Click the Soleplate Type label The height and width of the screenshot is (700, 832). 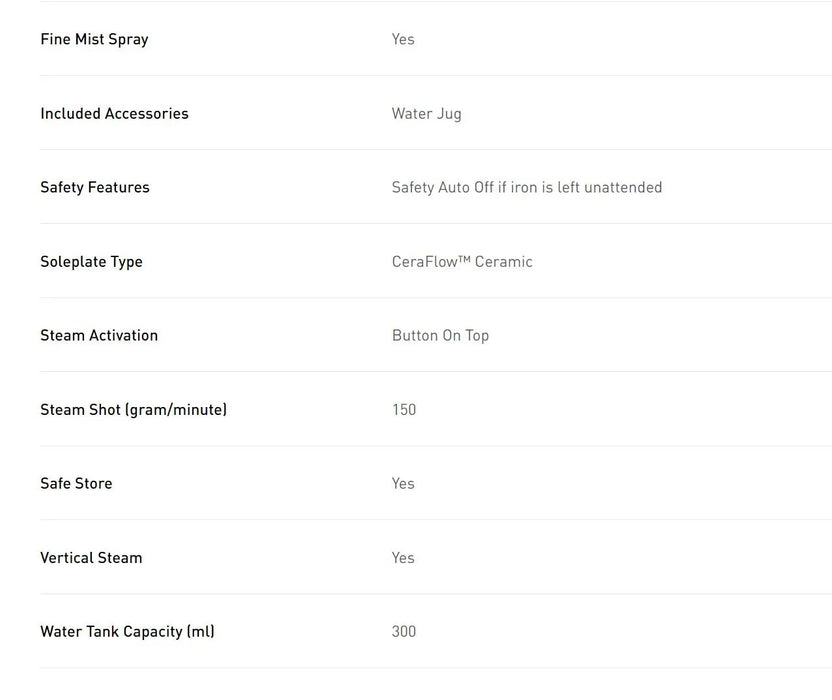[91, 261]
